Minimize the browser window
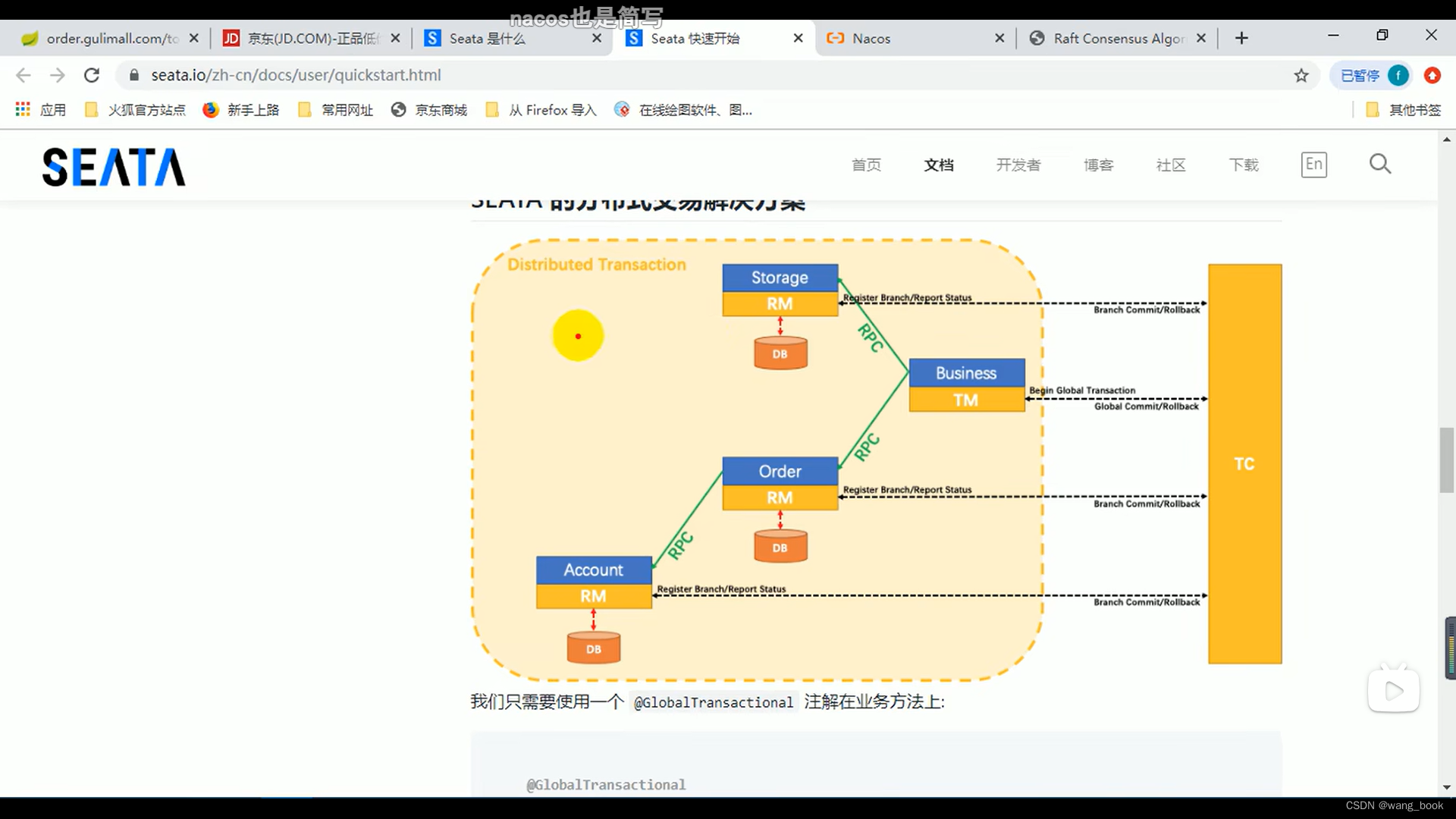This screenshot has height=819, width=1456. pyautogui.click(x=1333, y=36)
